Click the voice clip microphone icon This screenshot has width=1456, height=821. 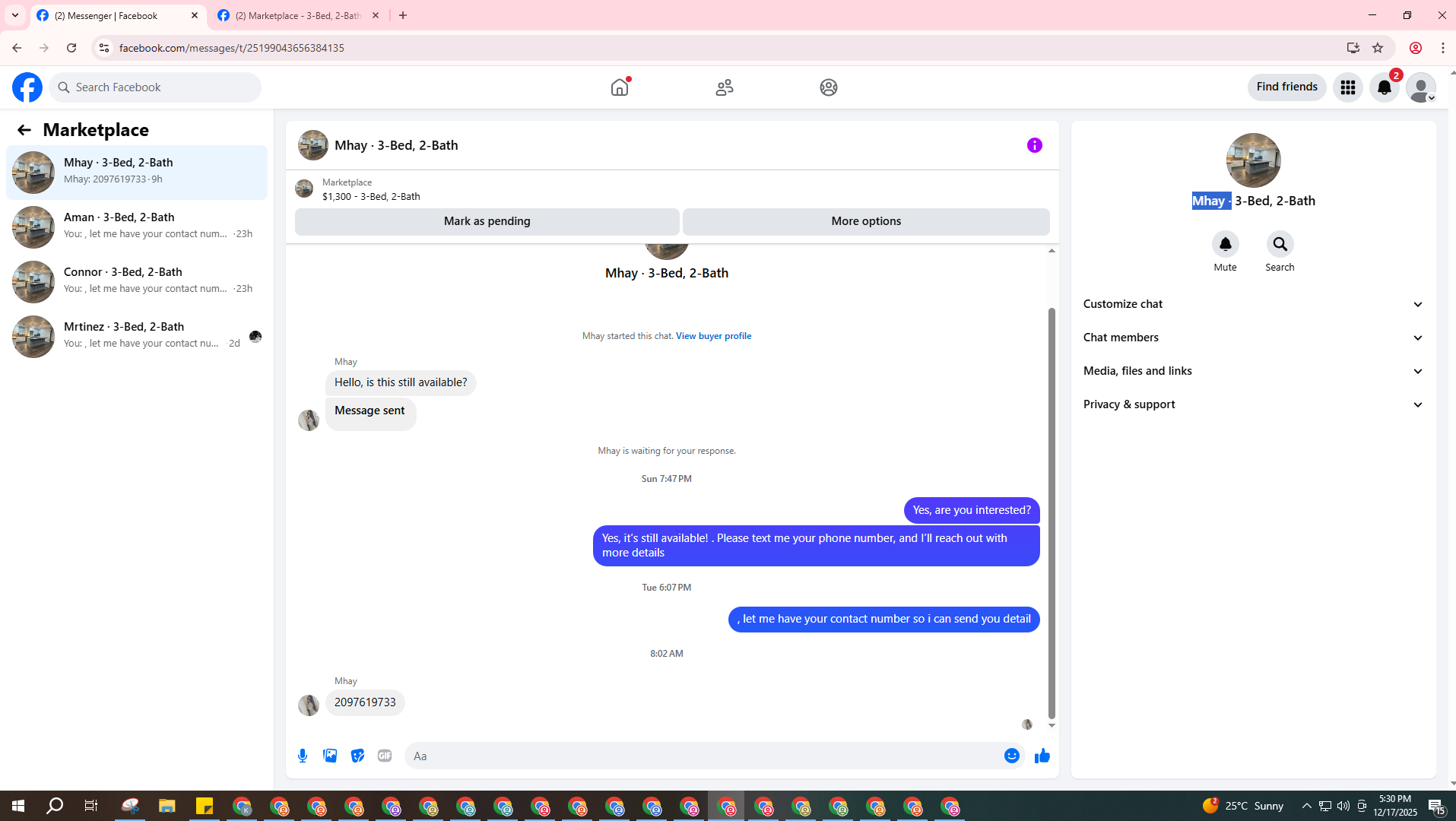point(303,756)
